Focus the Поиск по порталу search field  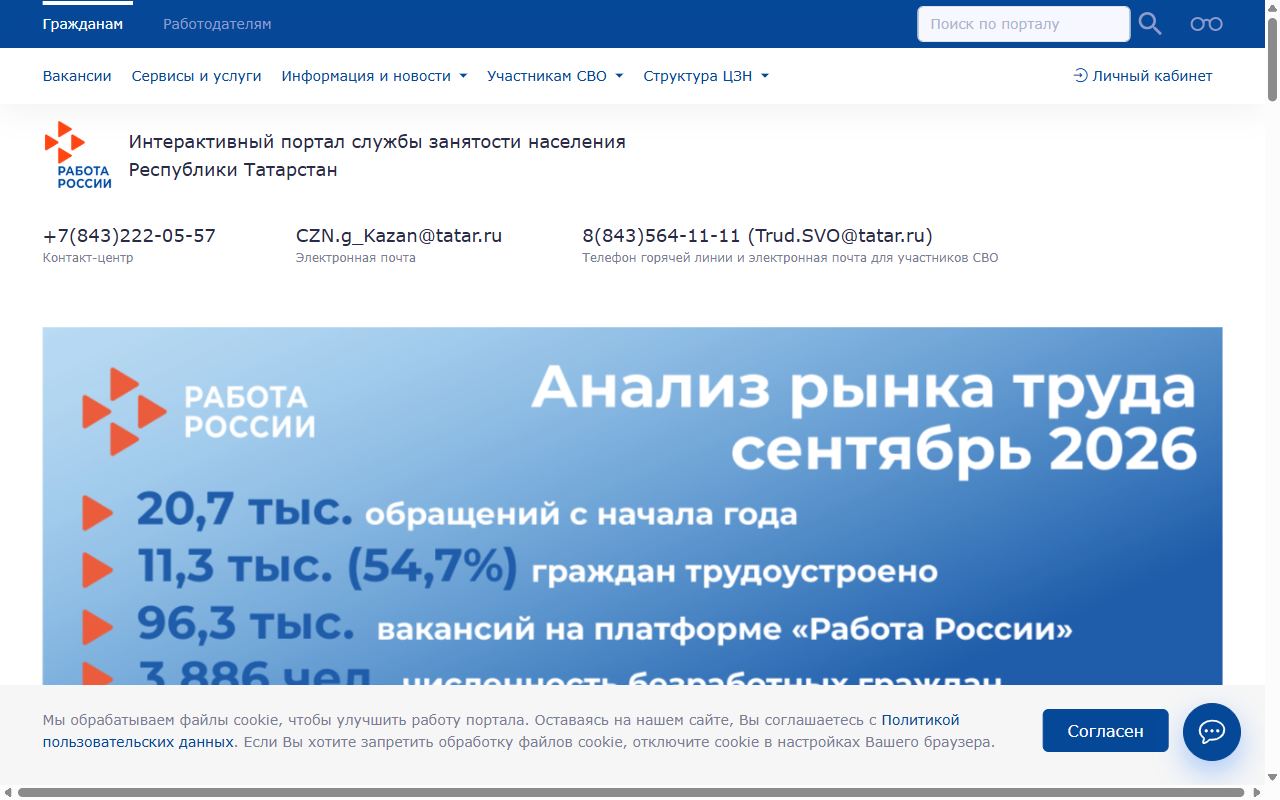[1024, 24]
